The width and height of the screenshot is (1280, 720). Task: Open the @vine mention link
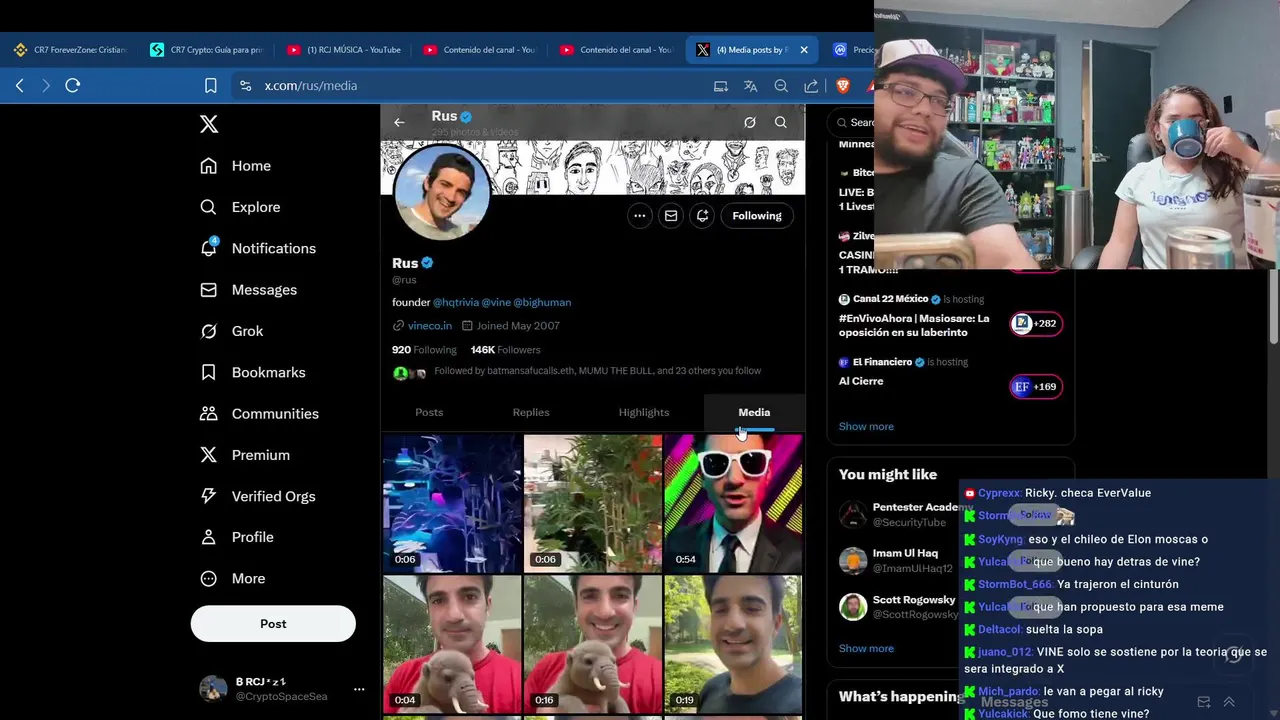point(496,302)
